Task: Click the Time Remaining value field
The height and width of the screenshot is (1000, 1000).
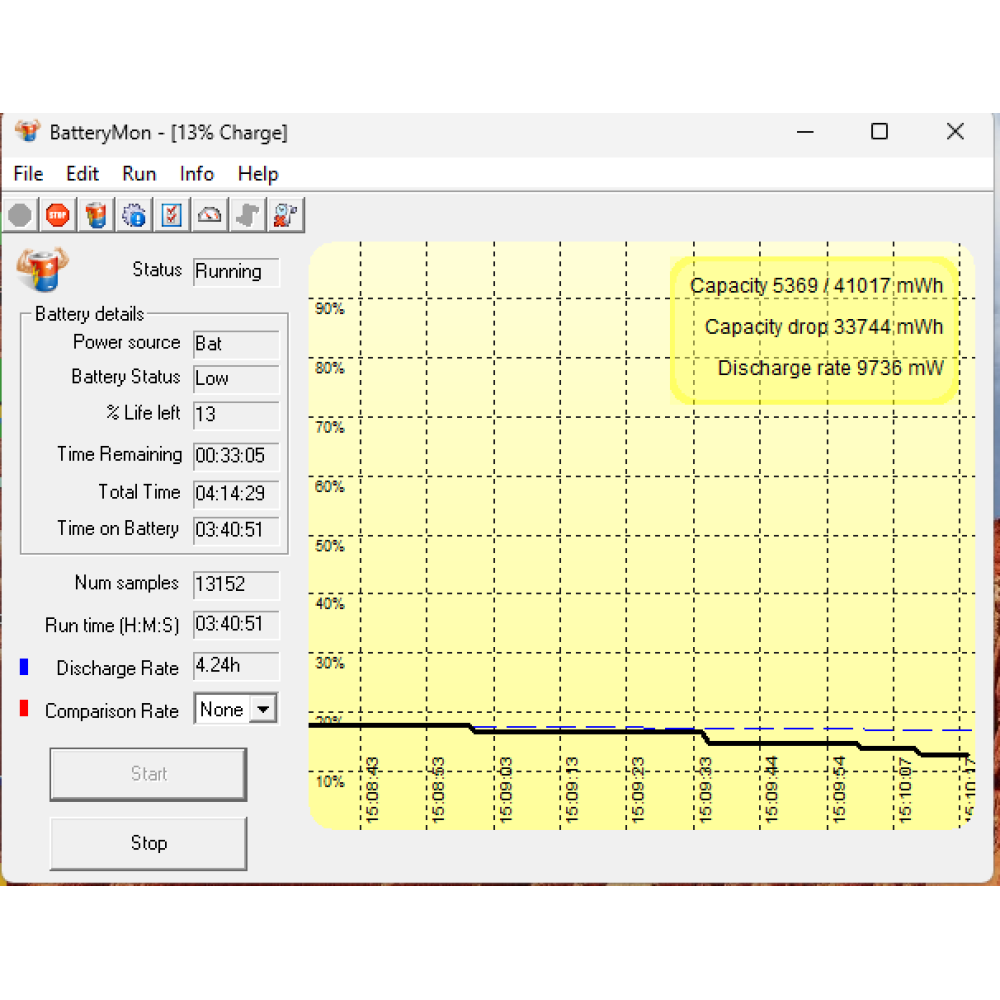Action: tap(236, 456)
